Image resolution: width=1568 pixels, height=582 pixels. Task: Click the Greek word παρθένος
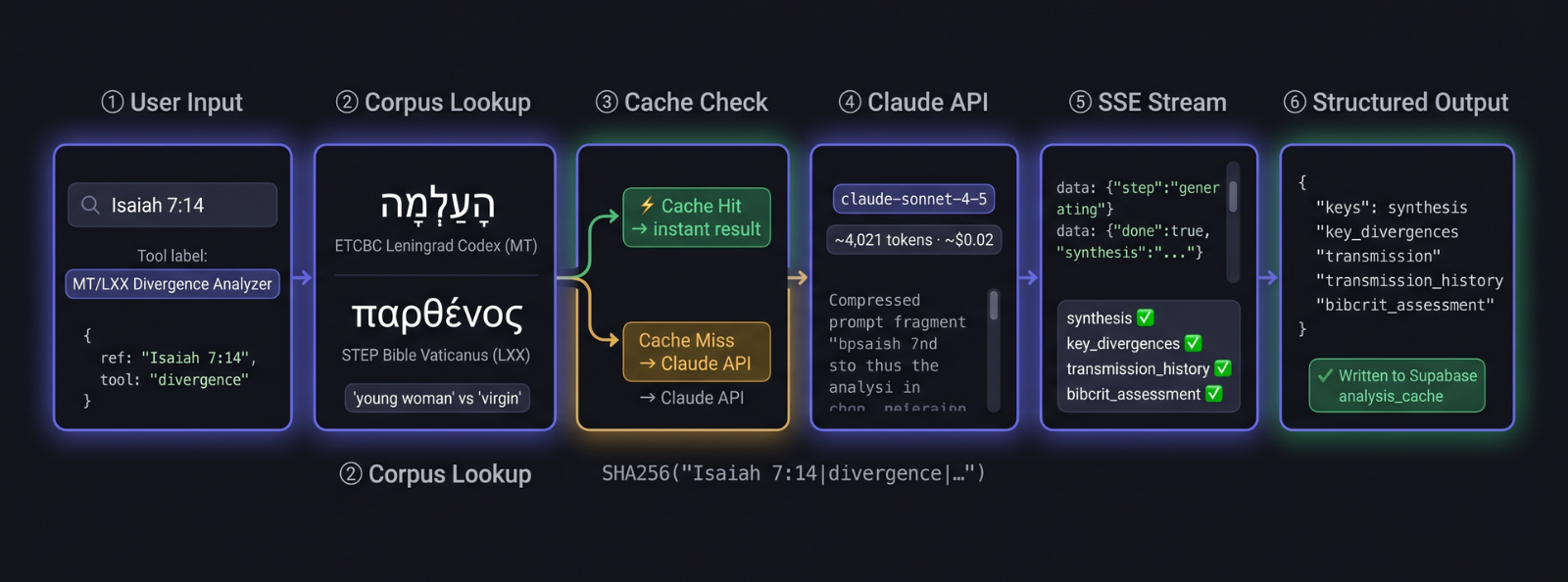(x=437, y=315)
